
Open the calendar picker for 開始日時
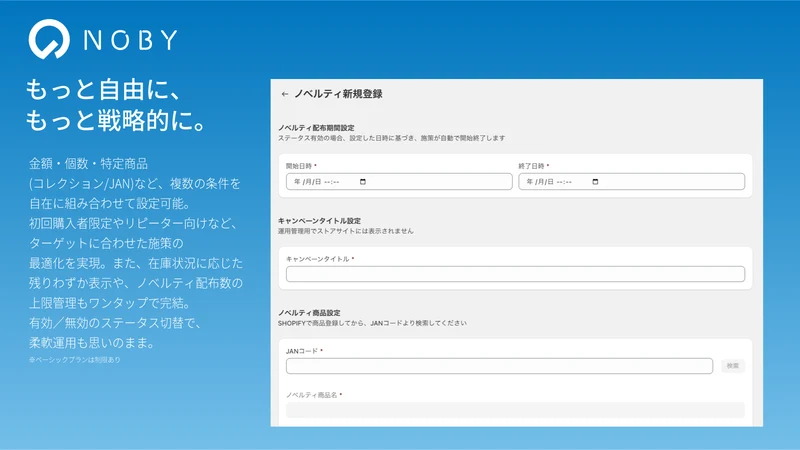363,182
